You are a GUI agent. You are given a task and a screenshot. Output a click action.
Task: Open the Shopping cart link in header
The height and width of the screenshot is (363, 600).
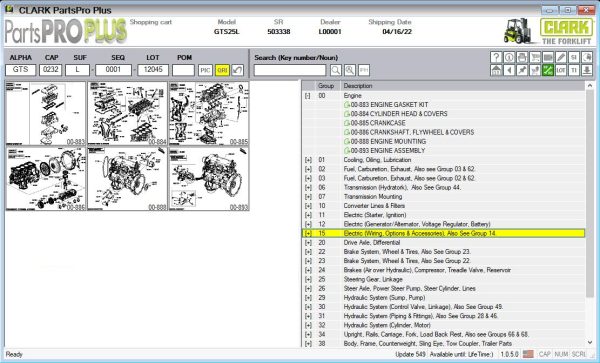click(151, 22)
